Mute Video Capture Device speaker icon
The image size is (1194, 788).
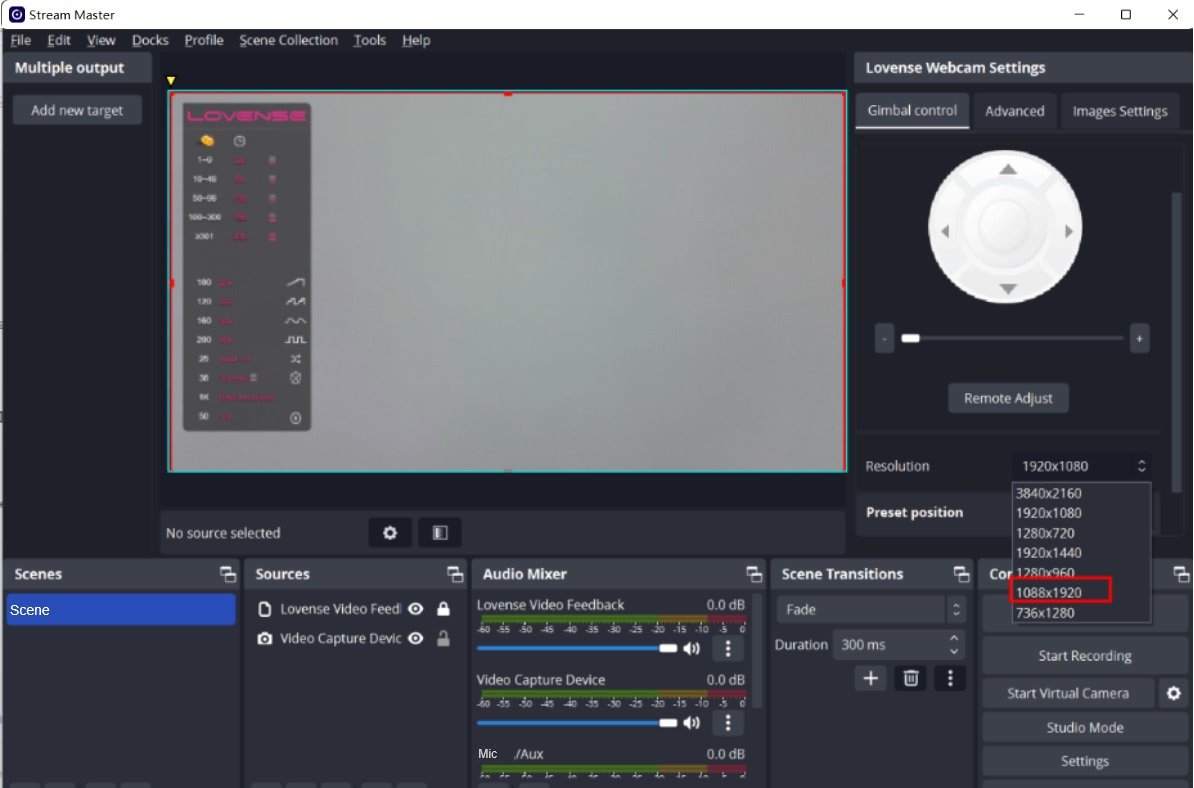point(691,723)
